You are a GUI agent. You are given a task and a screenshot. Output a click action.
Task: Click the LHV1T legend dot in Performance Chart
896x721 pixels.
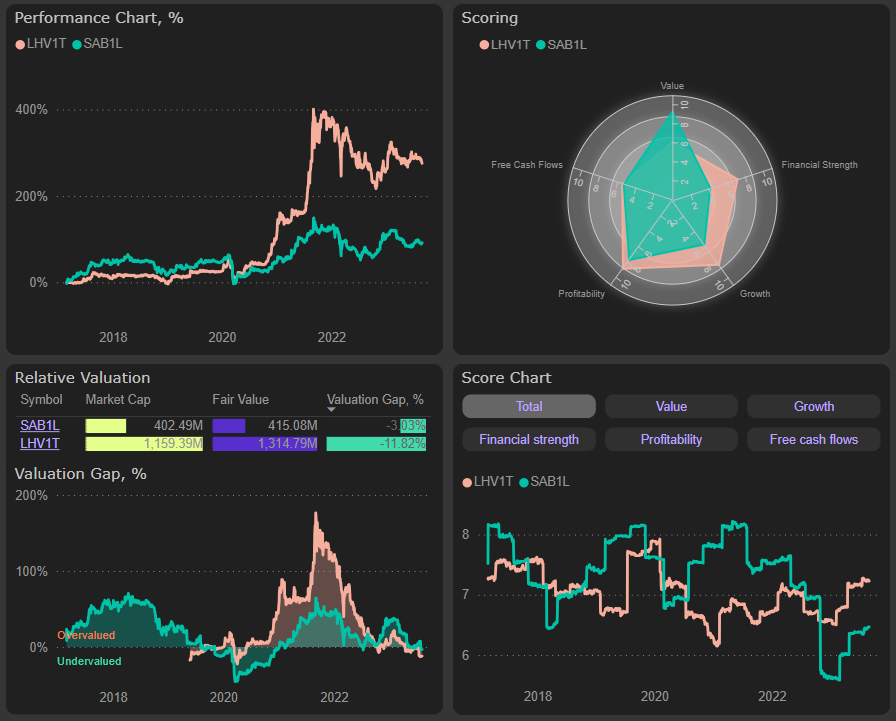20,44
